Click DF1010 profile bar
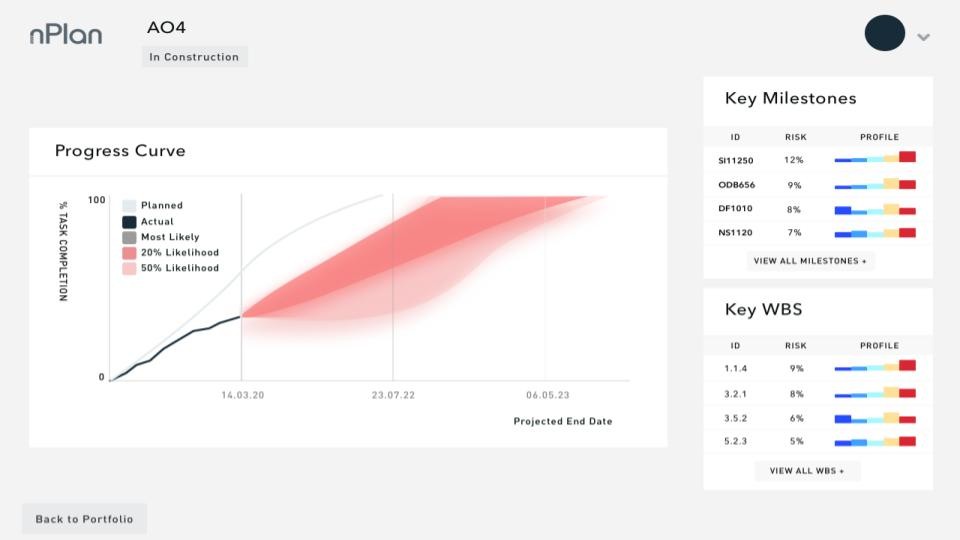The image size is (960, 540). tap(875, 209)
